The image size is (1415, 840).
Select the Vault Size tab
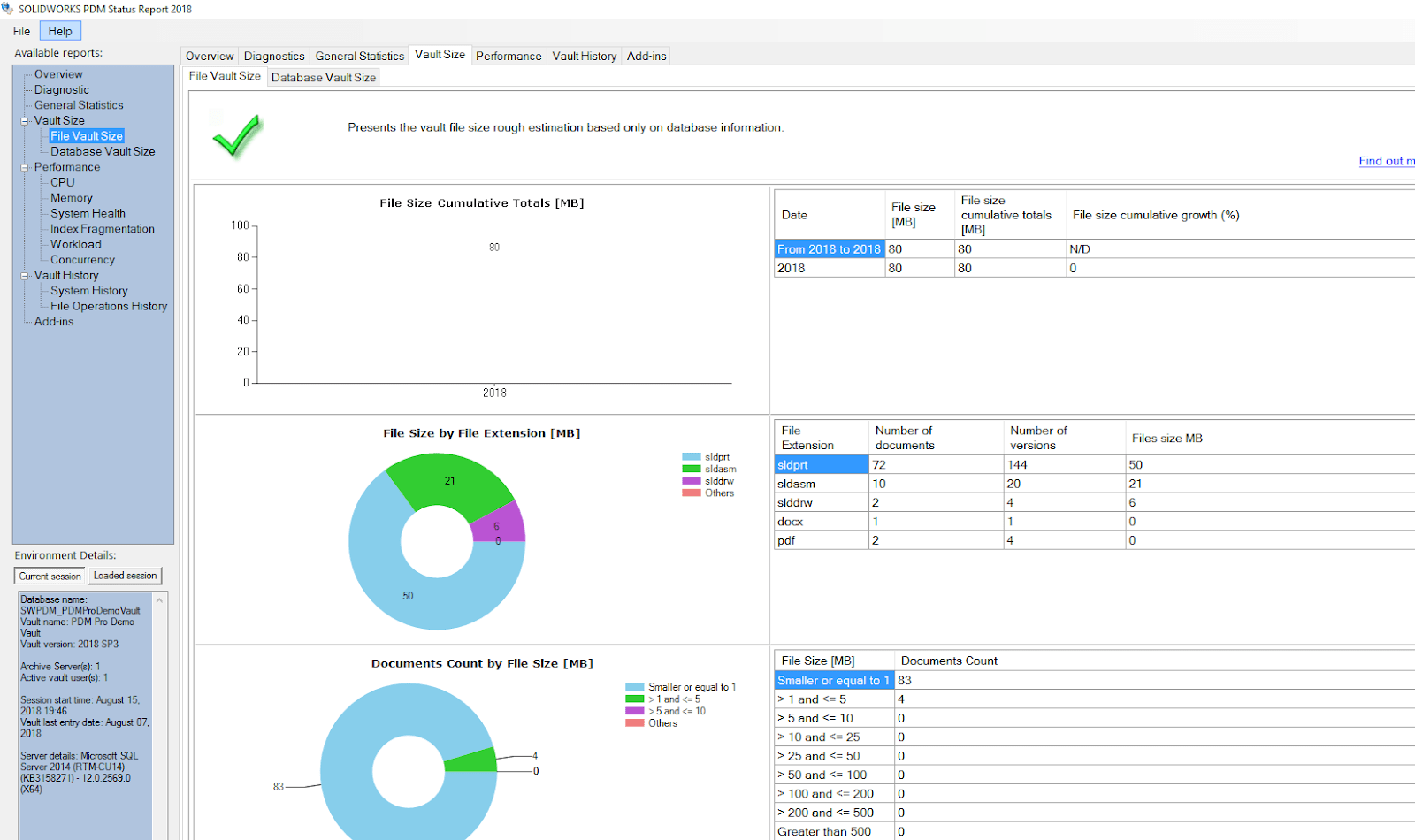[x=440, y=55]
